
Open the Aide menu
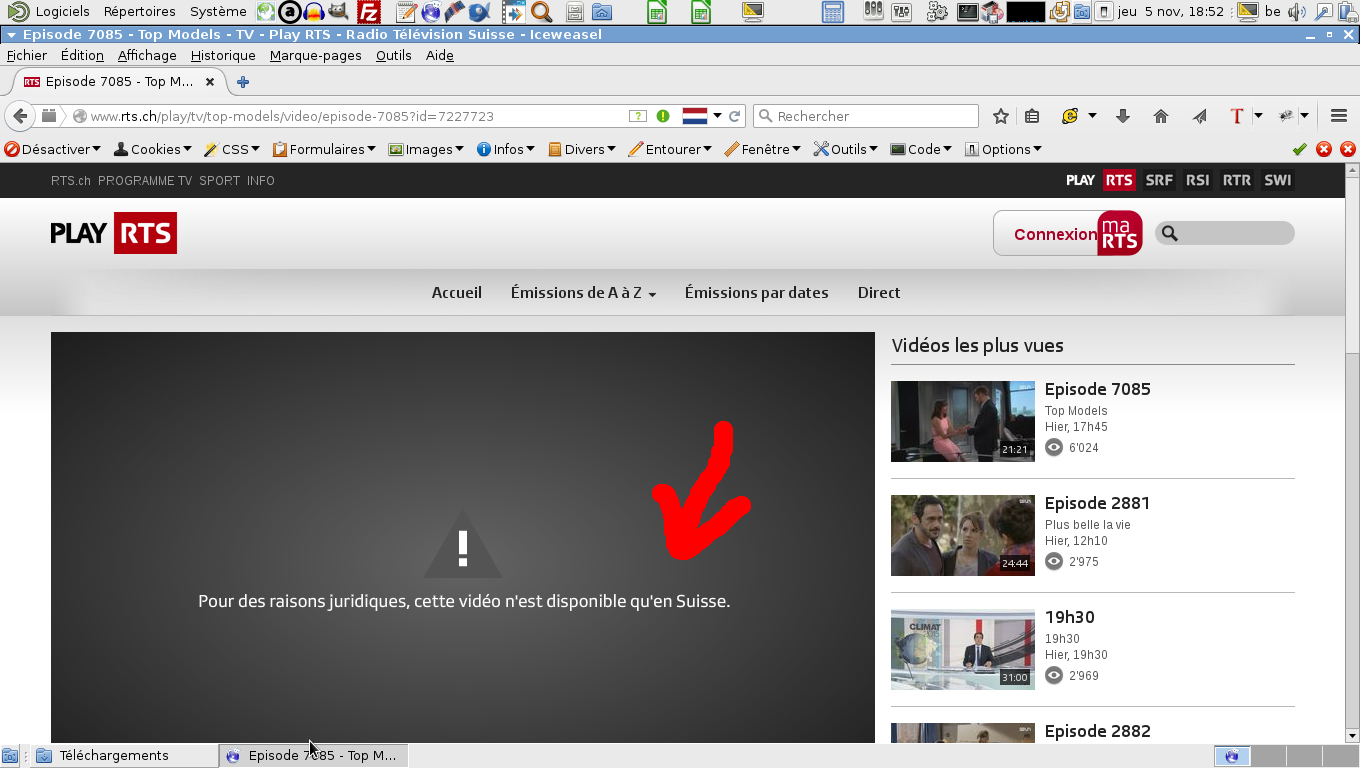pos(440,56)
